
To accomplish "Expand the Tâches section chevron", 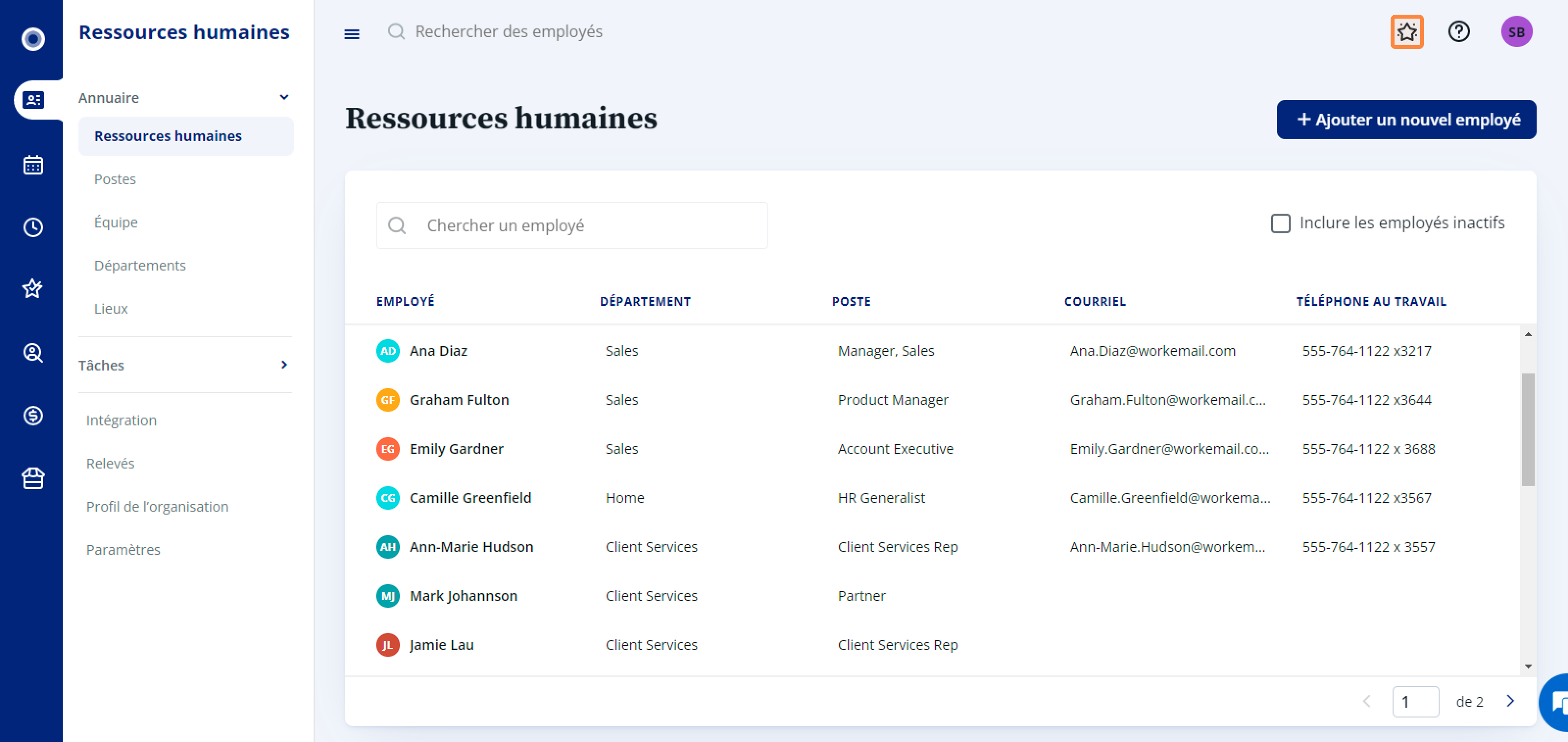I will pos(284,365).
